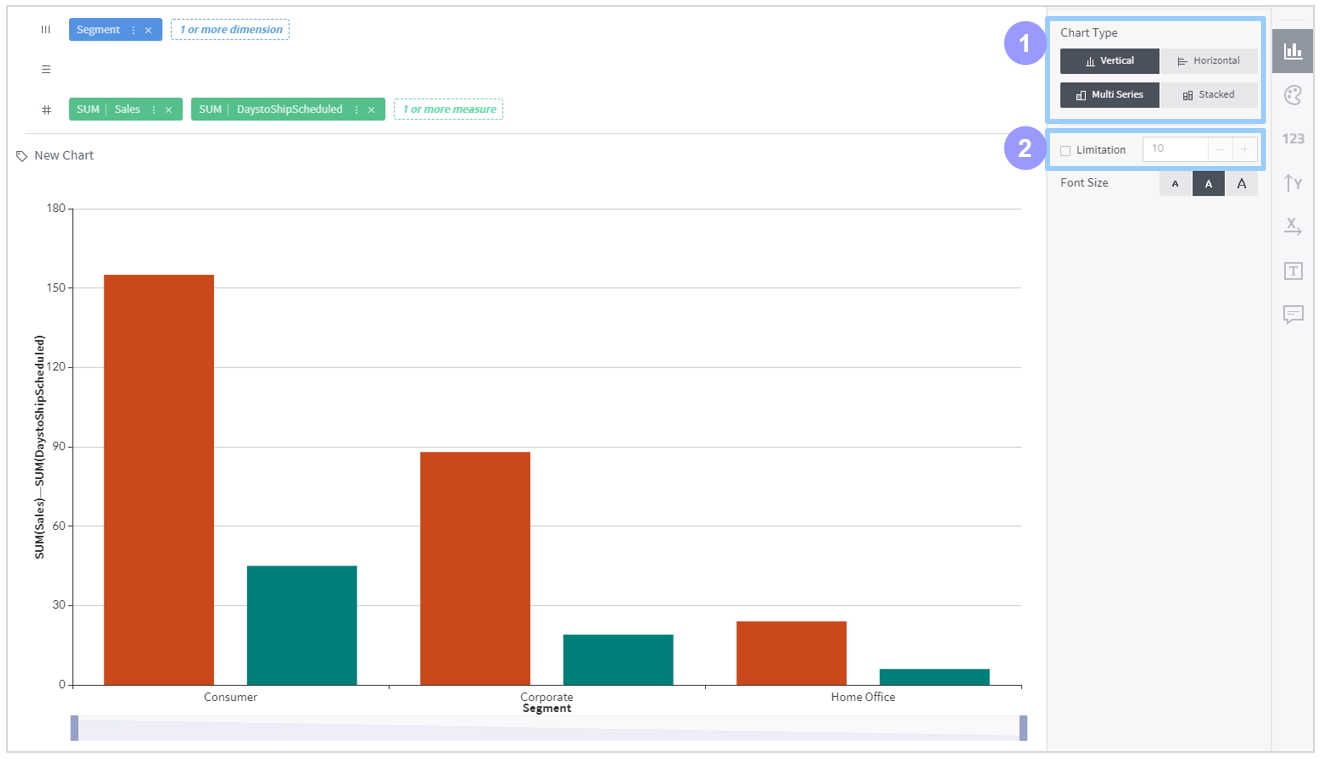Image resolution: width=1323 pixels, height=759 pixels.
Task: Click the left handle of zoom slider
Action: [x=75, y=728]
